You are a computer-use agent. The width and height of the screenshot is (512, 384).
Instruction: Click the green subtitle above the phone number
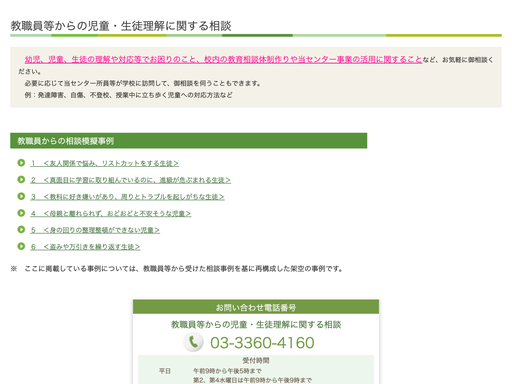click(x=256, y=325)
